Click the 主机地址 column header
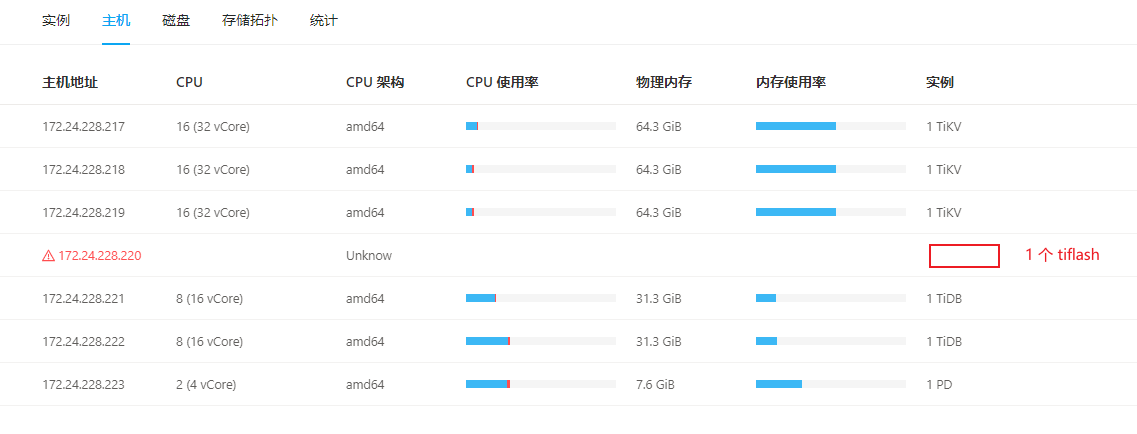 pos(70,82)
